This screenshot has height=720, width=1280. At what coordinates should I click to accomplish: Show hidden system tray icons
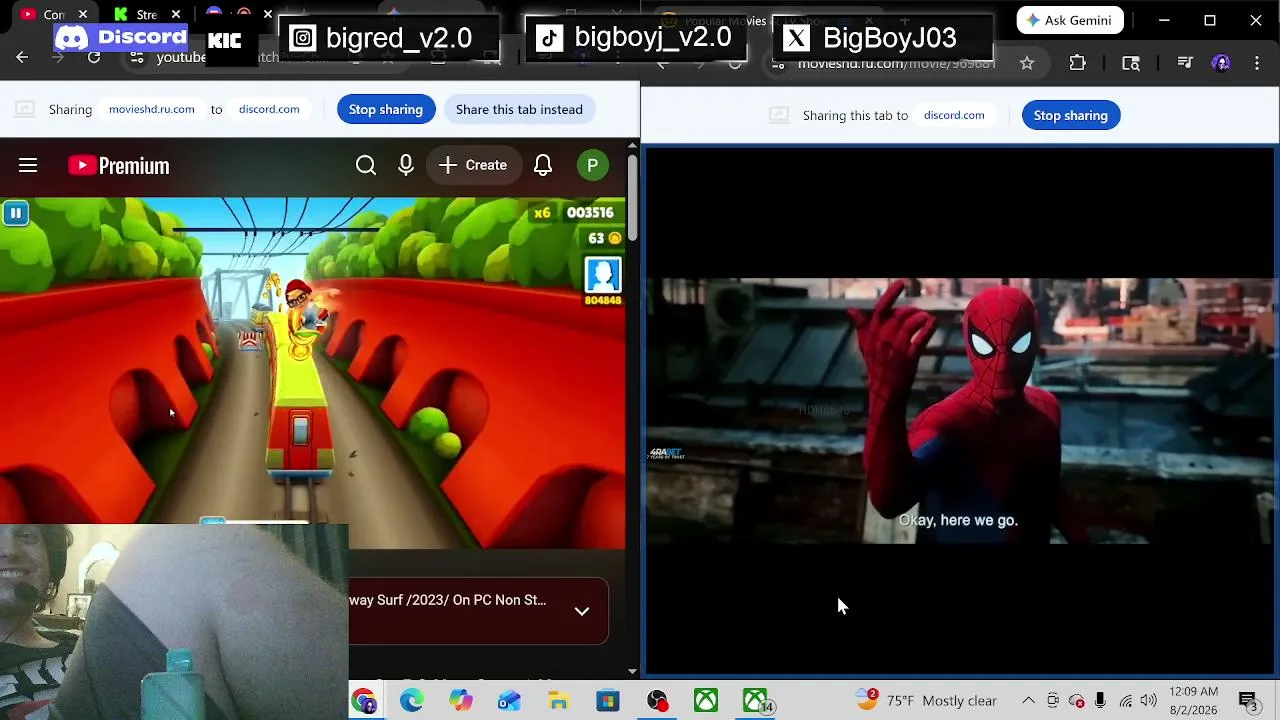point(1028,701)
